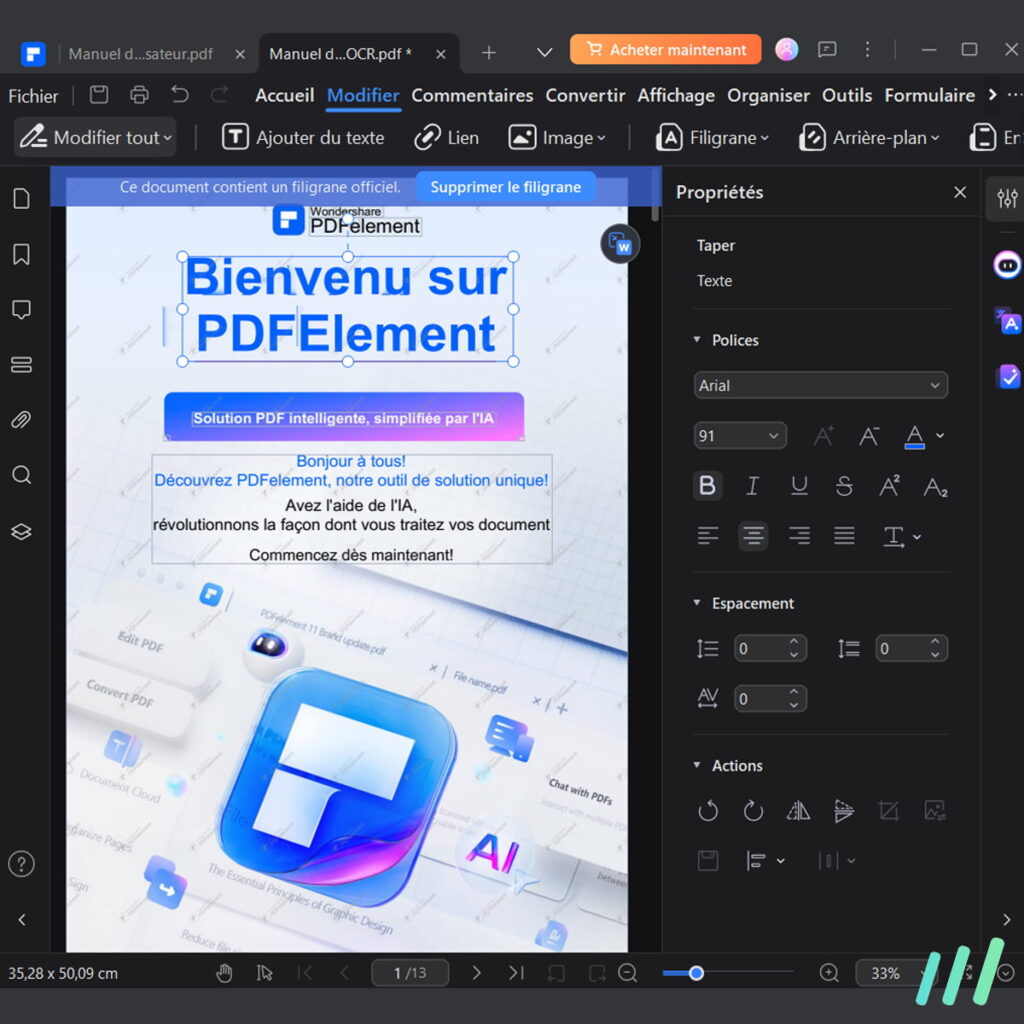Zoom in with the plus magnifier
This screenshot has height=1024, width=1024.
pyautogui.click(x=829, y=973)
